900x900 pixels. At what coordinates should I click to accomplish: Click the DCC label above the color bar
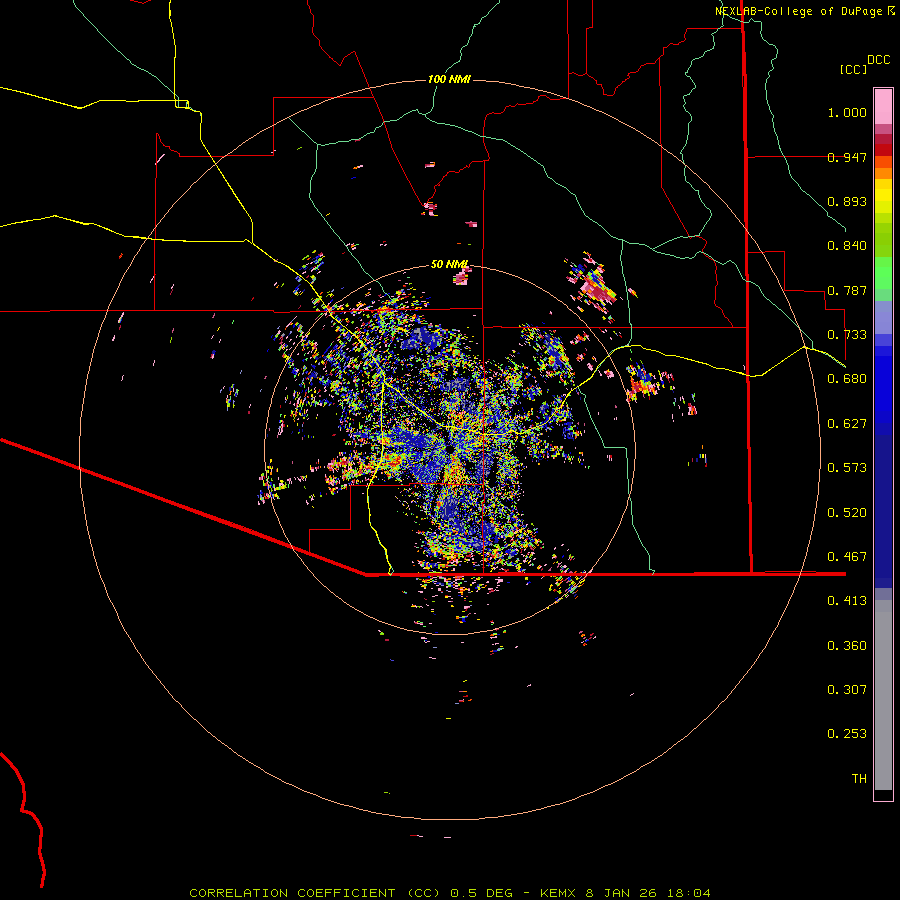878,60
